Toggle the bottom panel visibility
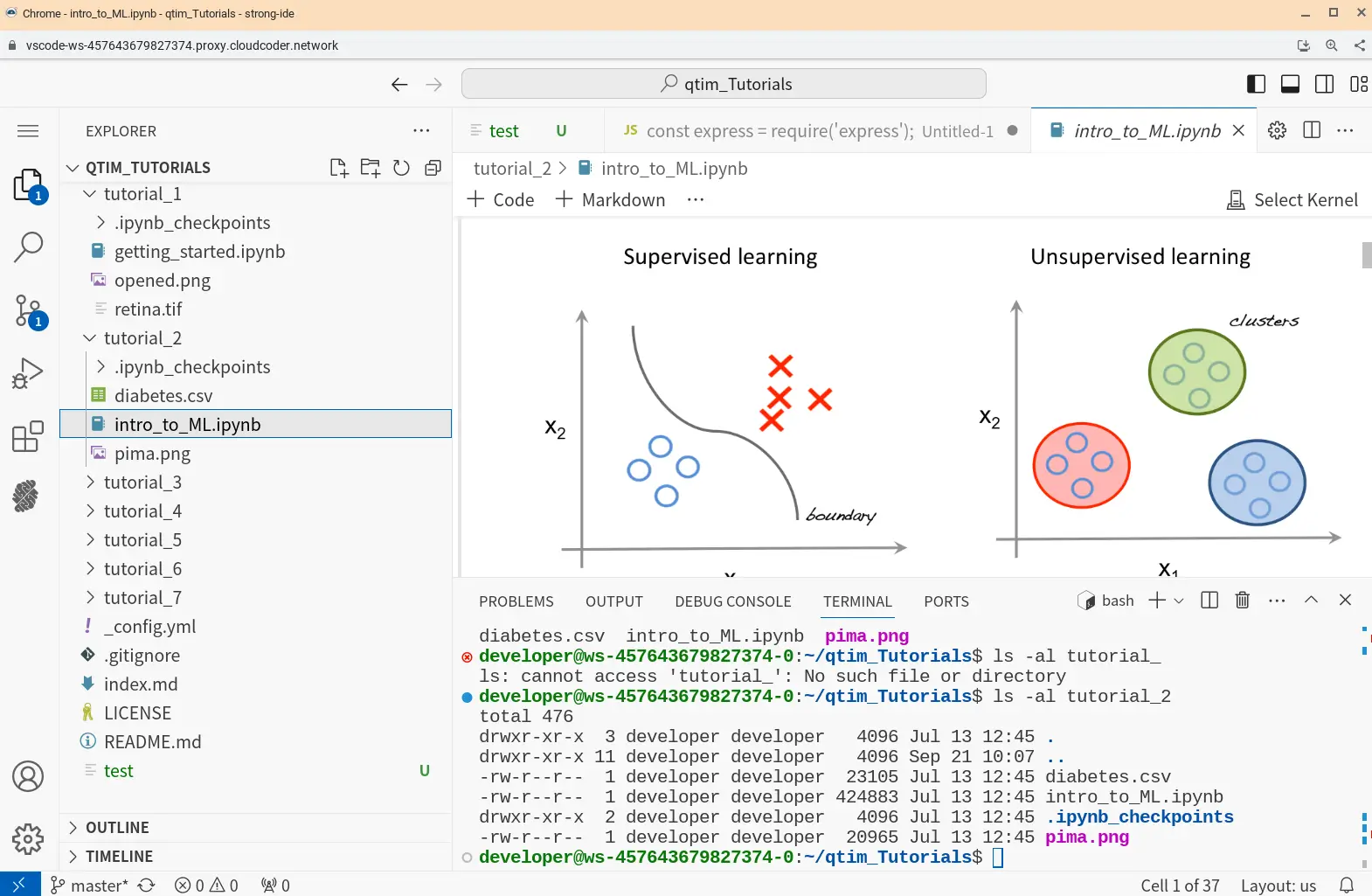 pyautogui.click(x=1290, y=84)
